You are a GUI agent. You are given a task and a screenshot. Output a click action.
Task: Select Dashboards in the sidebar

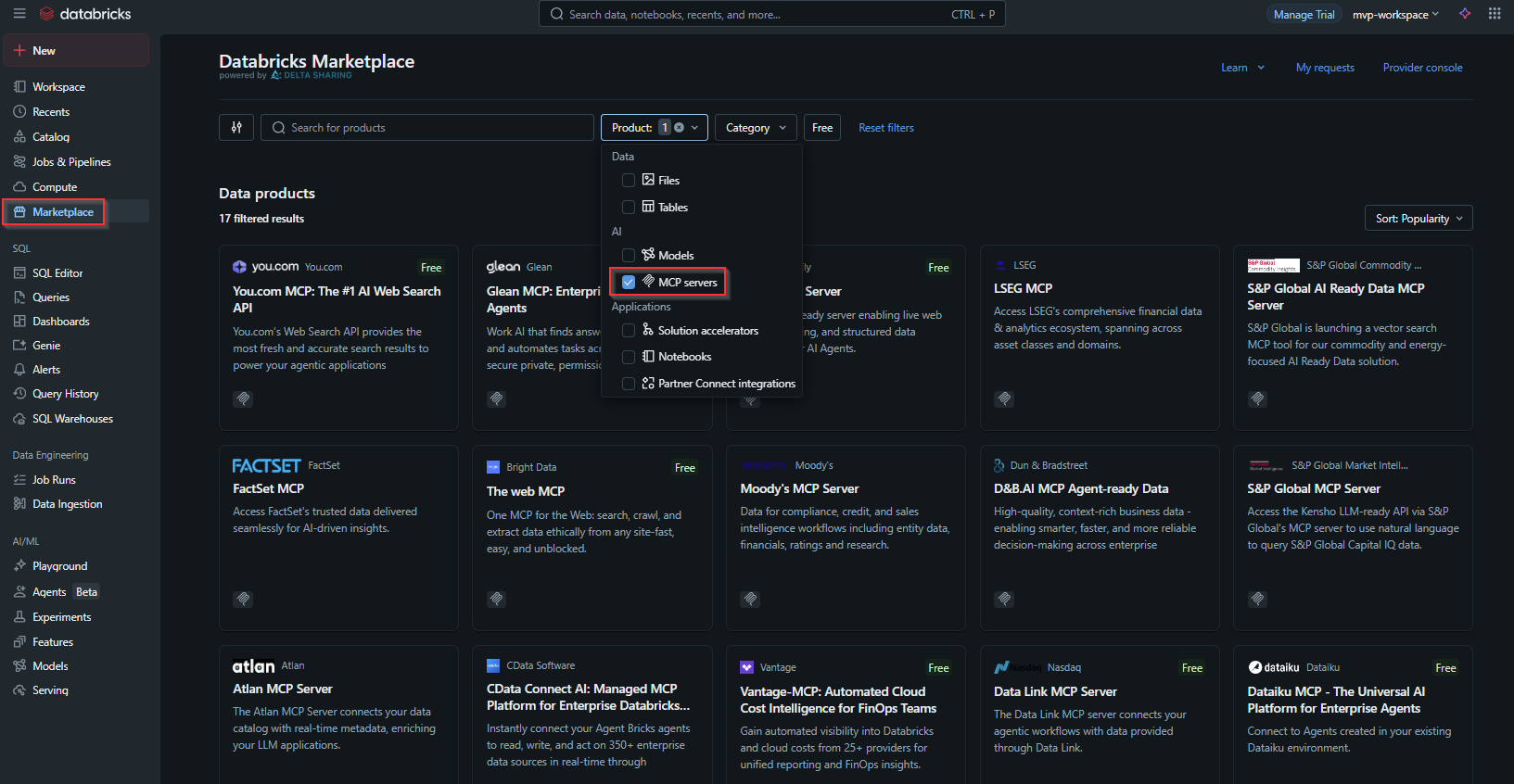tap(61, 322)
